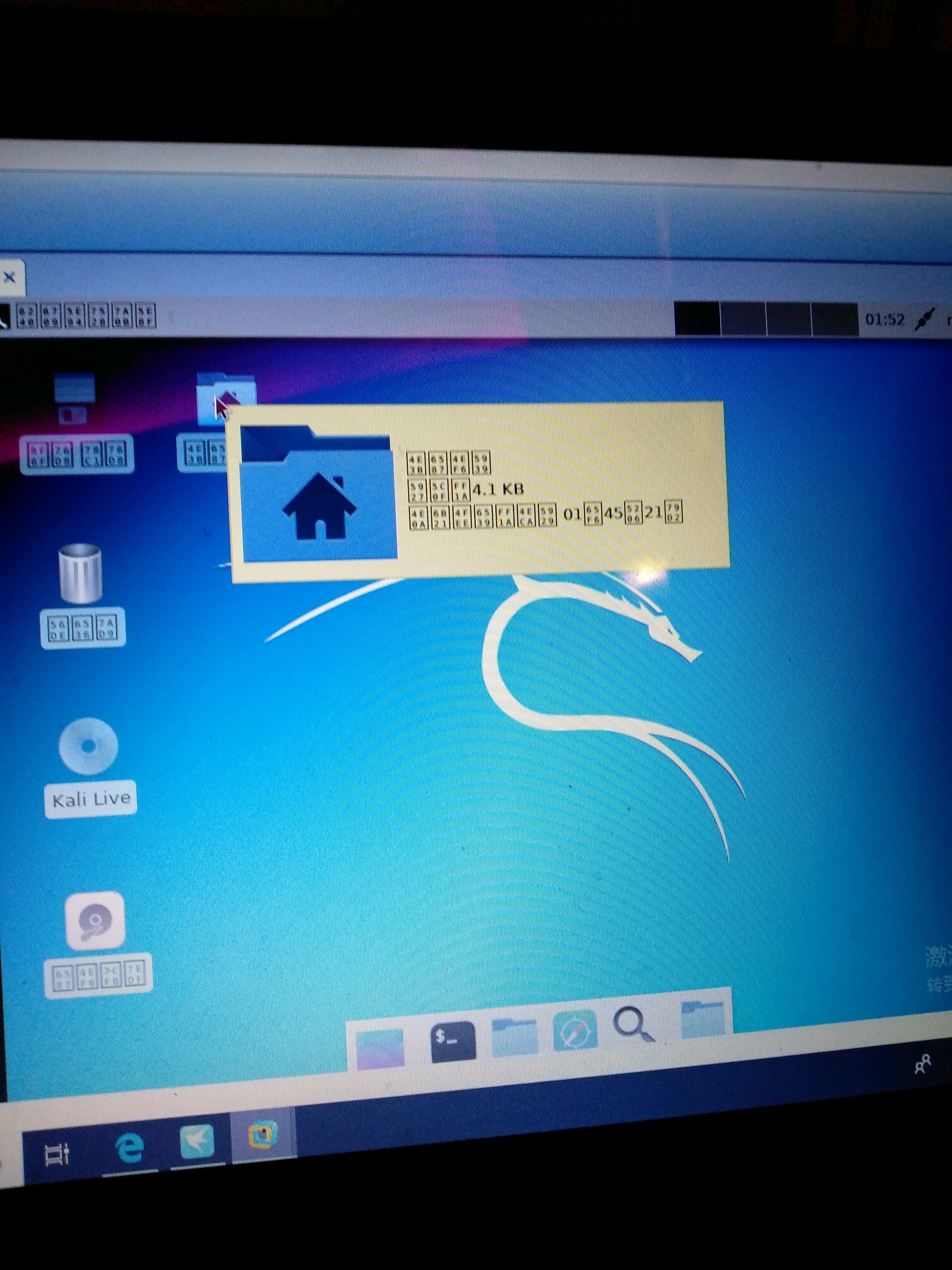Open Microsoft Edge from Windows taskbar
This screenshot has height=1270, width=952.
coord(130,1148)
